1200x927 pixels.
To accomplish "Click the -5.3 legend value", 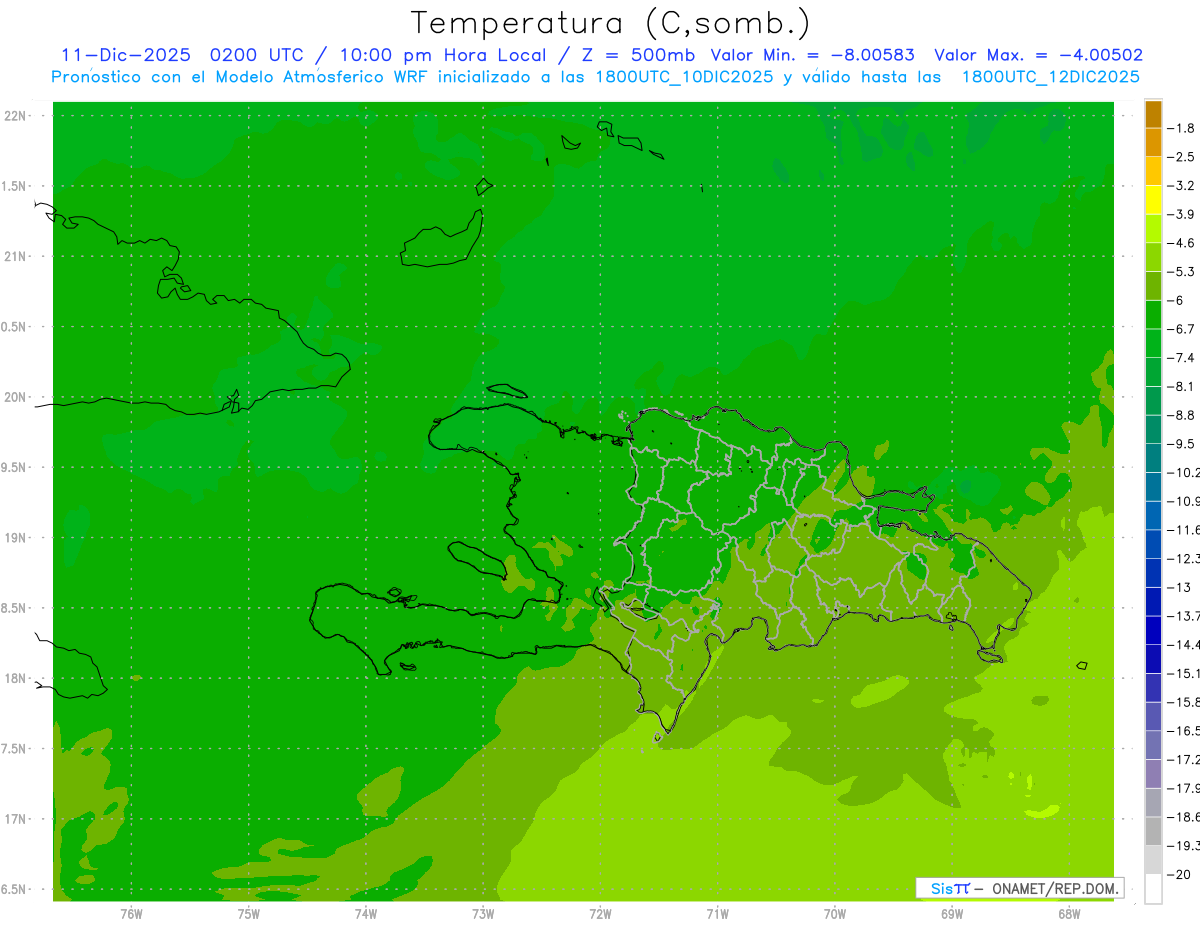I will 1183,271.
